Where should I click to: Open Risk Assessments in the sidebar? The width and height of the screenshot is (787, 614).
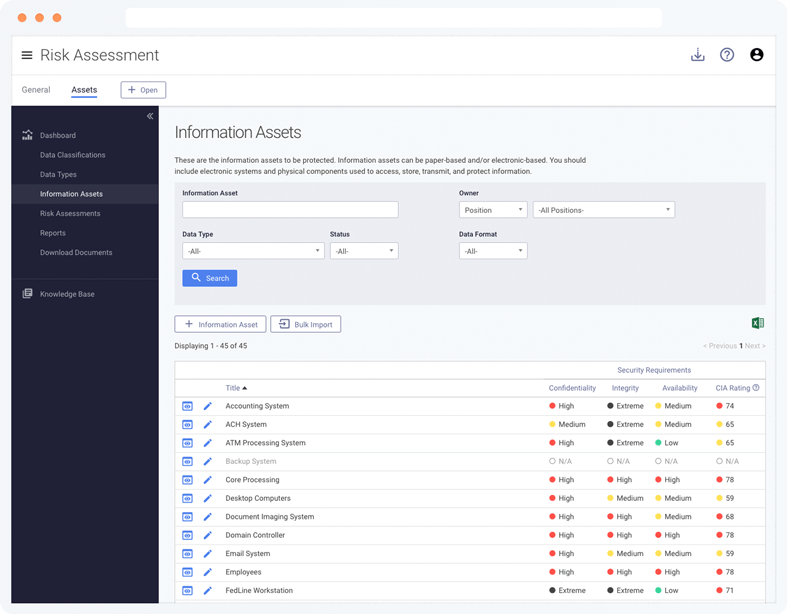pos(70,213)
